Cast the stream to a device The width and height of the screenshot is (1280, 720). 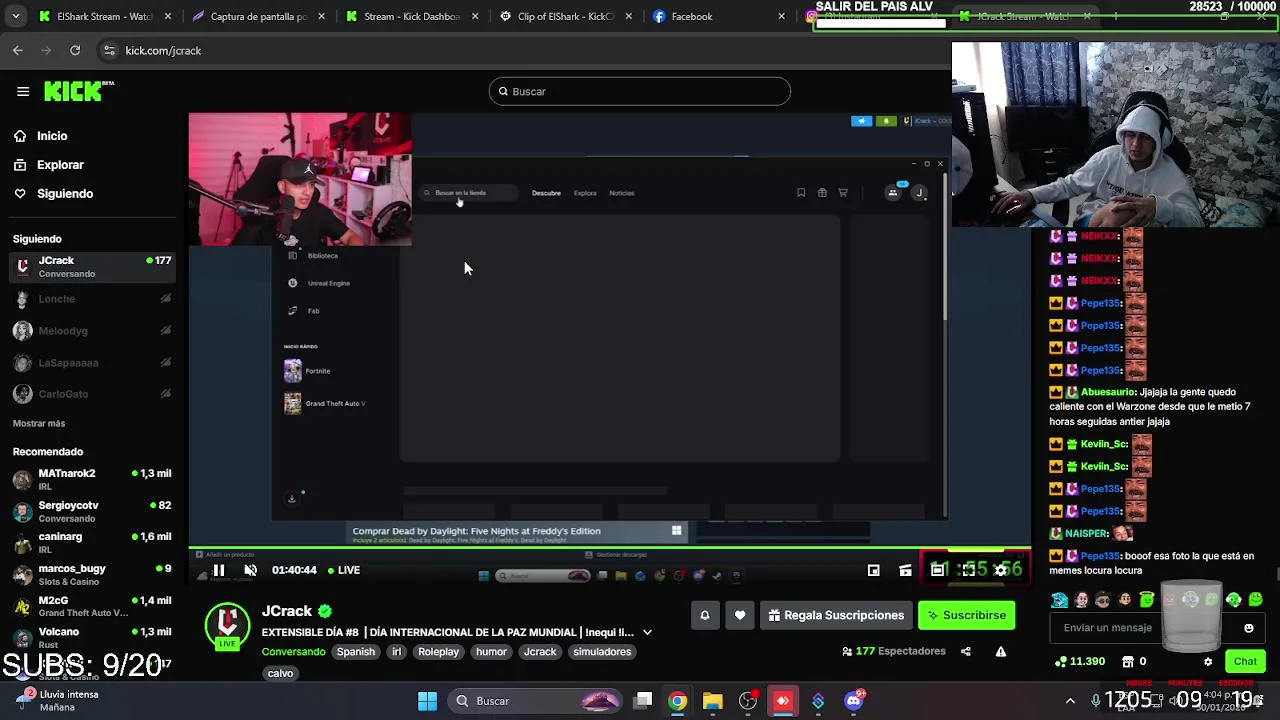905,570
